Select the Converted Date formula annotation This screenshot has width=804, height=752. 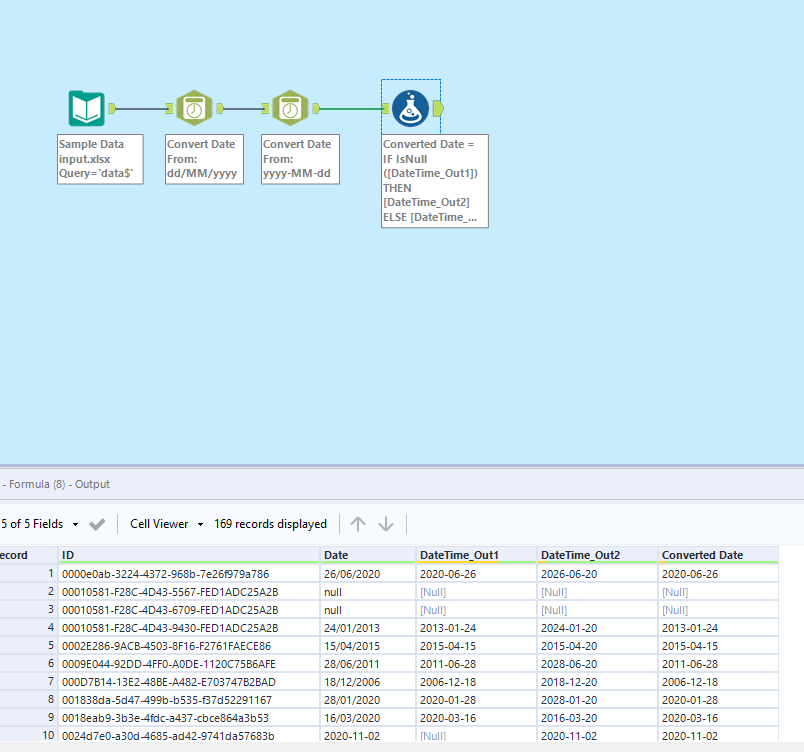click(x=435, y=181)
